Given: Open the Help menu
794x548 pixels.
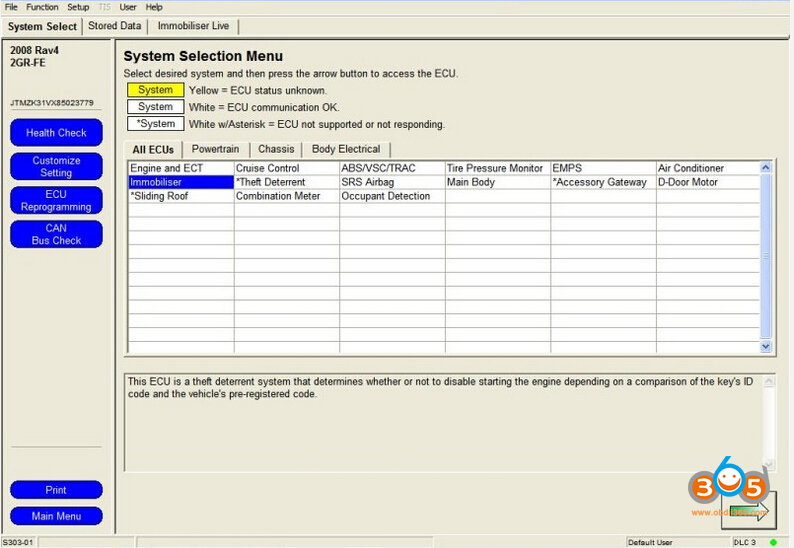Looking at the screenshot, I should tap(154, 7).
